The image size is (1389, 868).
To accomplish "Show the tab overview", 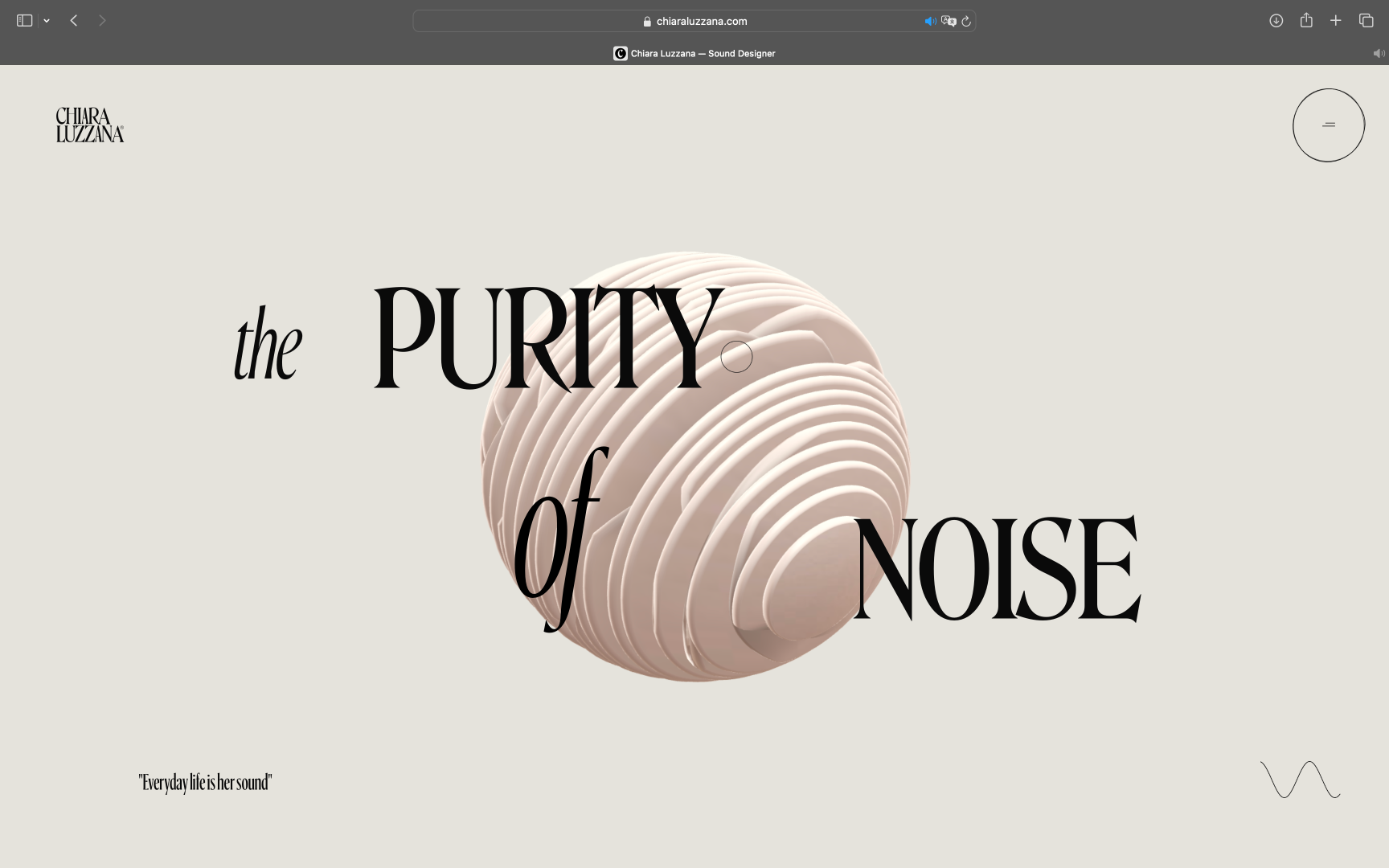I will pos(1366,21).
